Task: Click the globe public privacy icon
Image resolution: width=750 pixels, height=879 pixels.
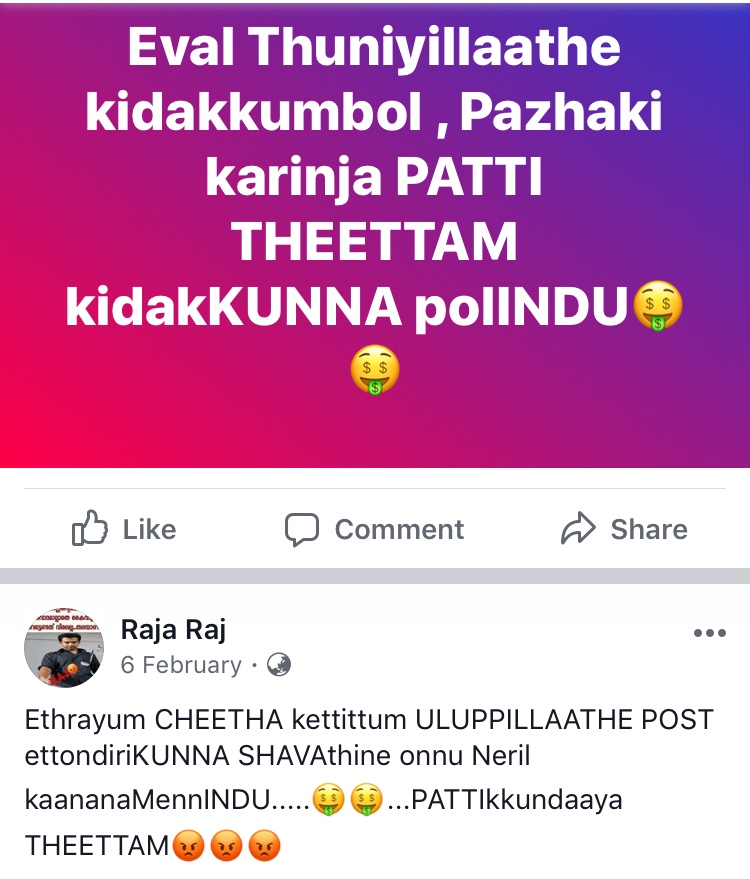Action: (279, 665)
